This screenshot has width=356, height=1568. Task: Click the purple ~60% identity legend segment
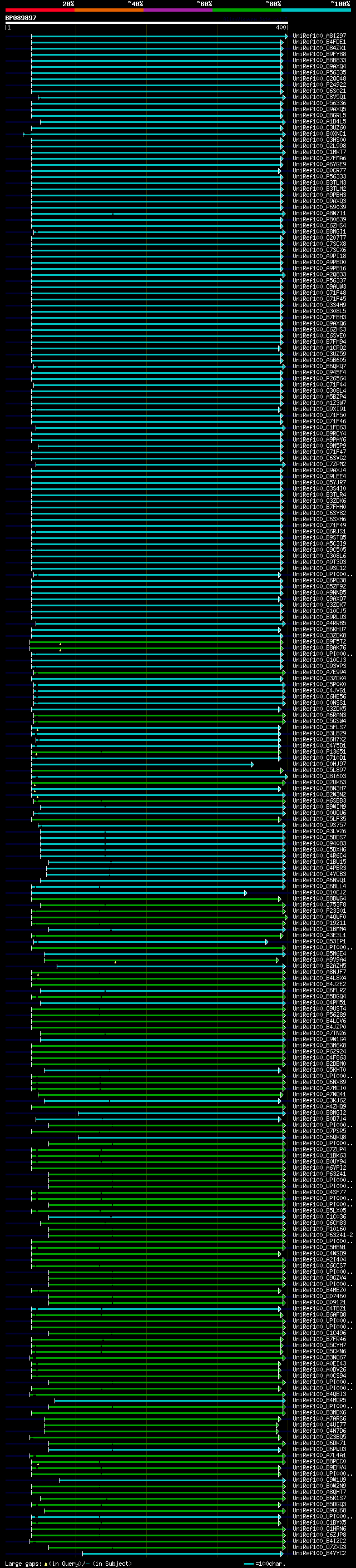[177, 10]
